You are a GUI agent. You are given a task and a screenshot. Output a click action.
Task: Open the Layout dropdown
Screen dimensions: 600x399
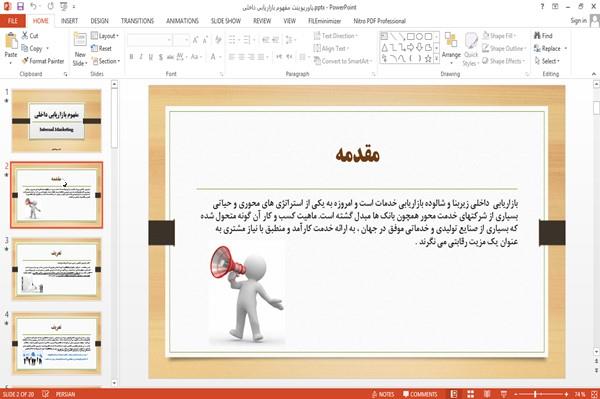pyautogui.click(x=105, y=36)
